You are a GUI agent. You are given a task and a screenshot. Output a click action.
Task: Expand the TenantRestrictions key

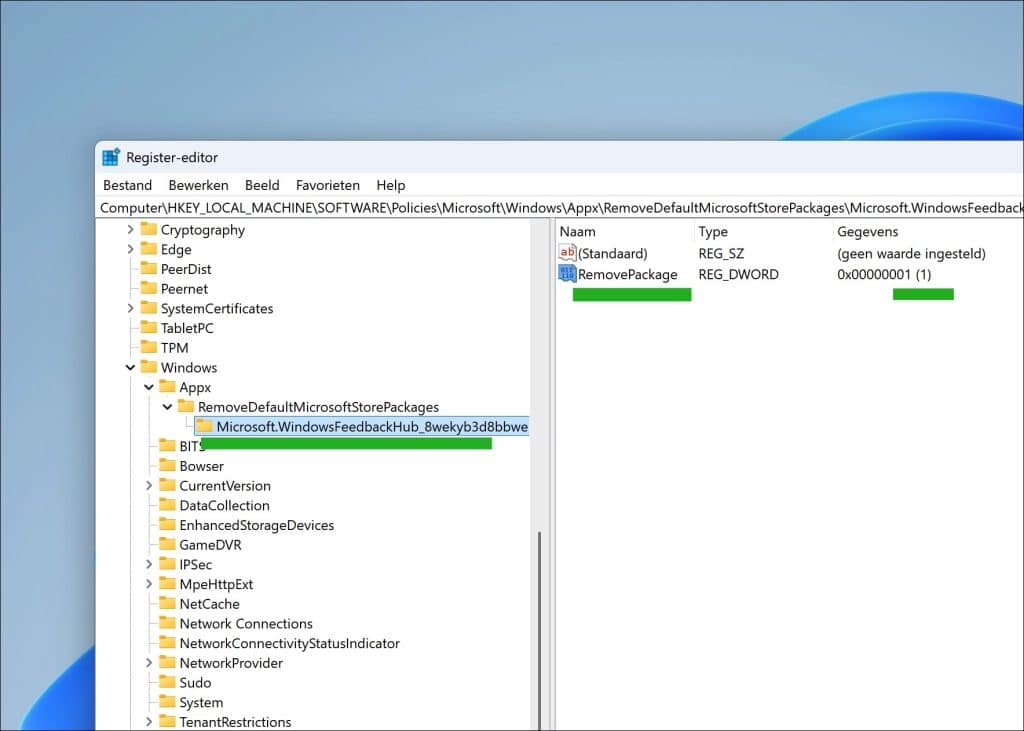click(149, 721)
